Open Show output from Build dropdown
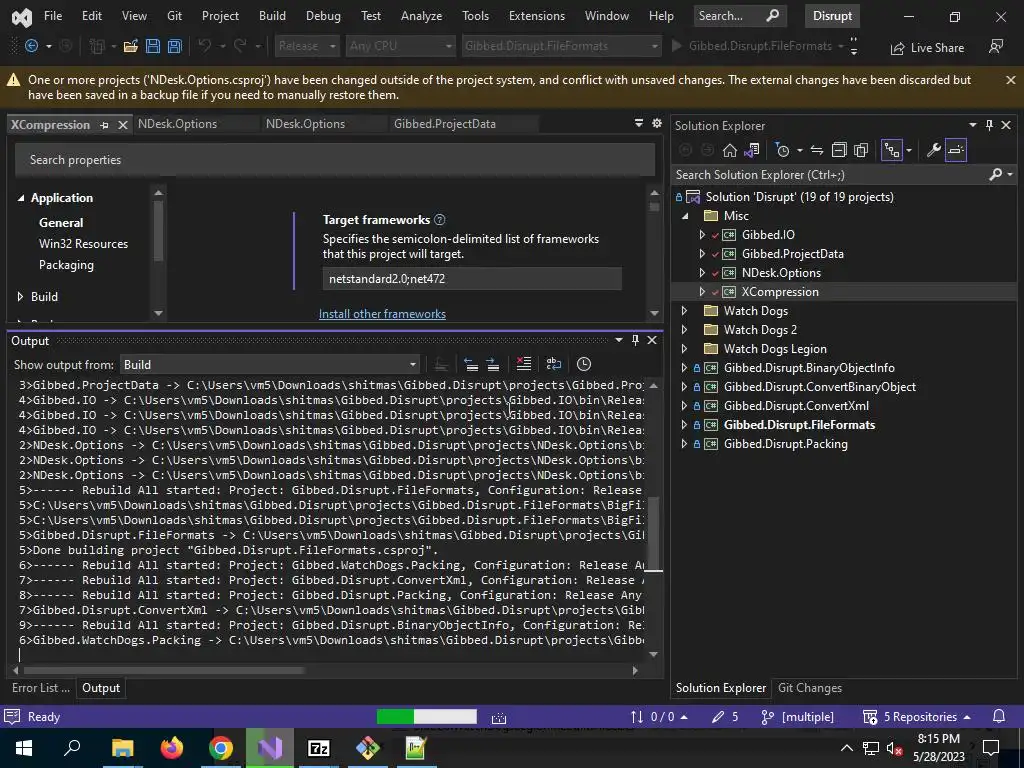Screen dimensions: 1024x768 click(270, 364)
